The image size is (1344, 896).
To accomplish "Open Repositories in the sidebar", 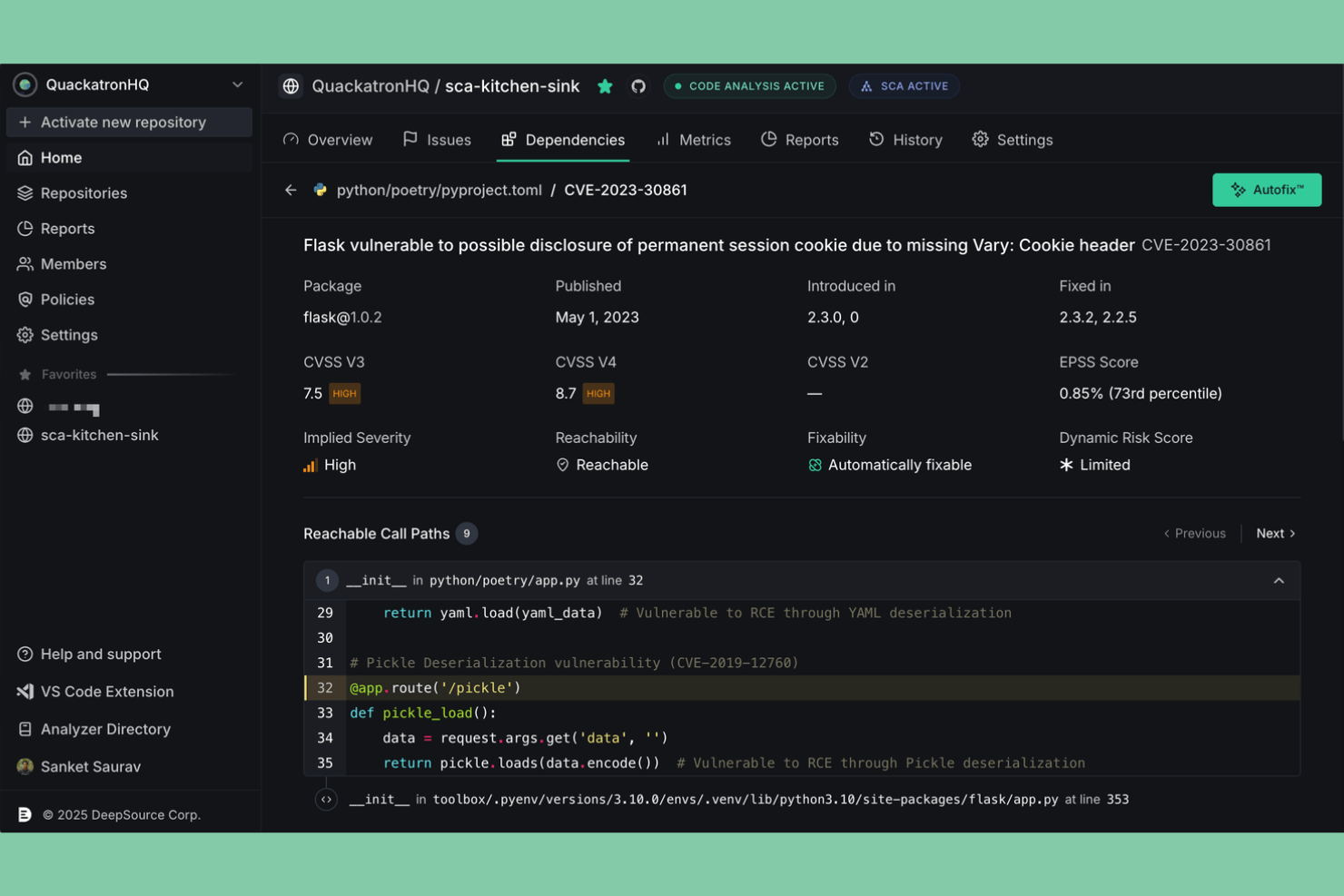I will coord(129,192).
